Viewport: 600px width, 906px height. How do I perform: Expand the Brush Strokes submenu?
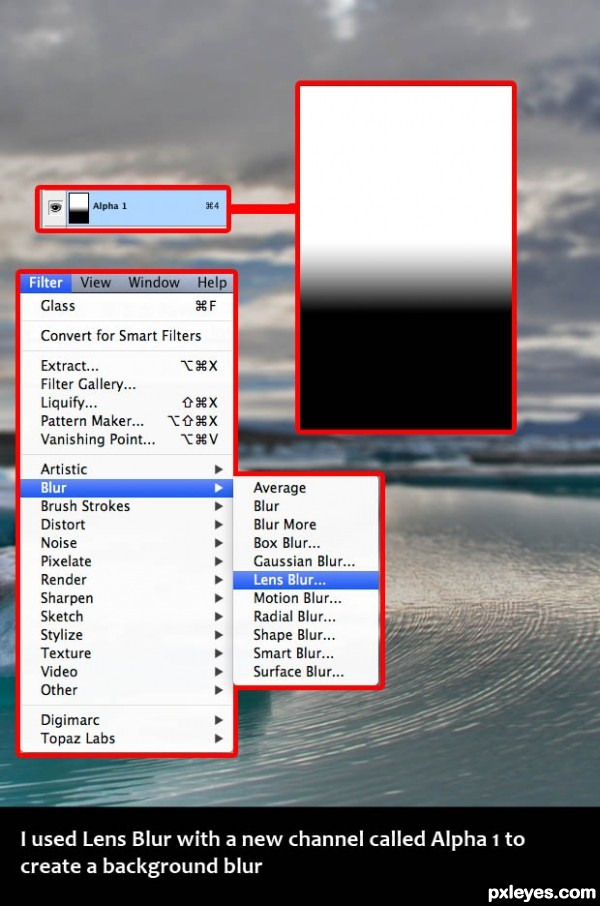[127, 506]
